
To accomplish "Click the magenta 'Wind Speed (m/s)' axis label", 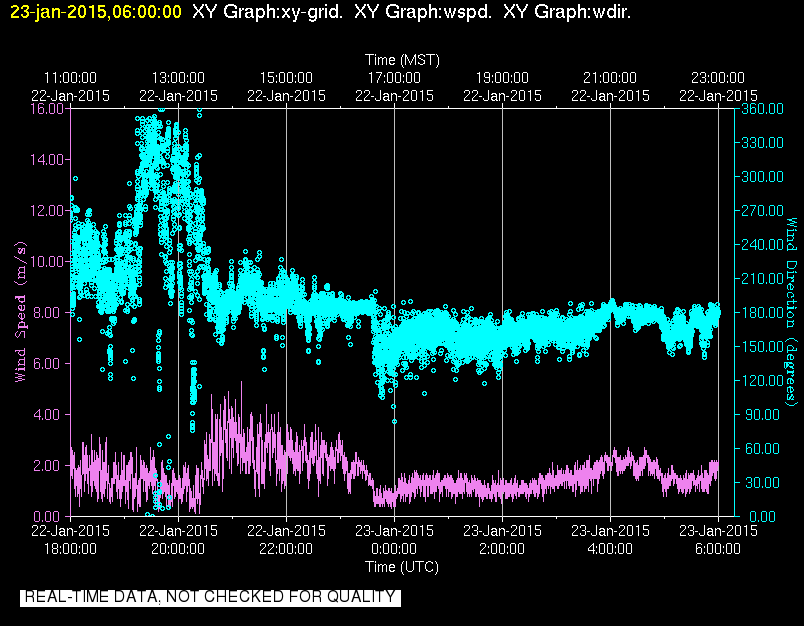I will click(20, 312).
